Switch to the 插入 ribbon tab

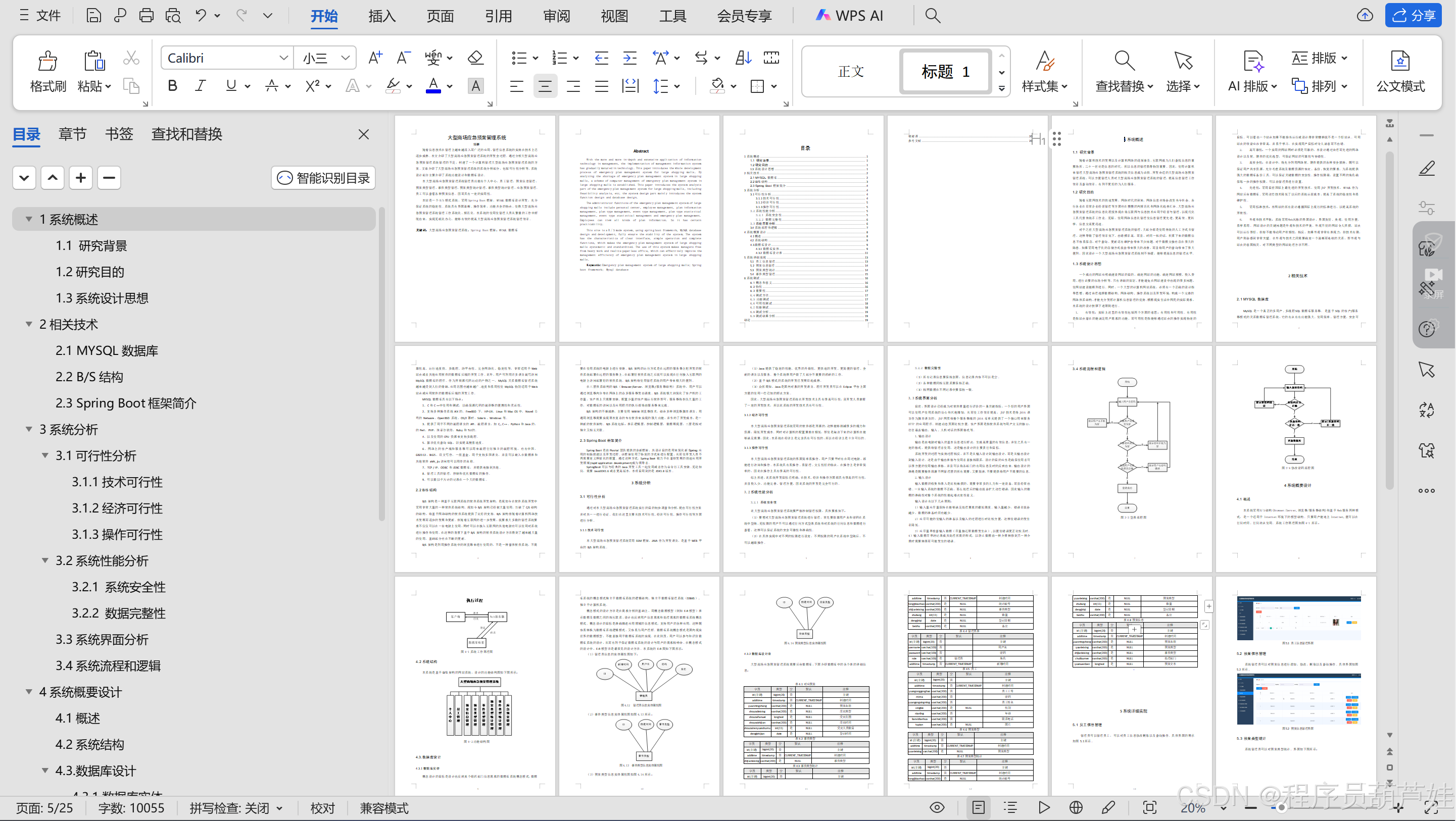click(x=381, y=16)
